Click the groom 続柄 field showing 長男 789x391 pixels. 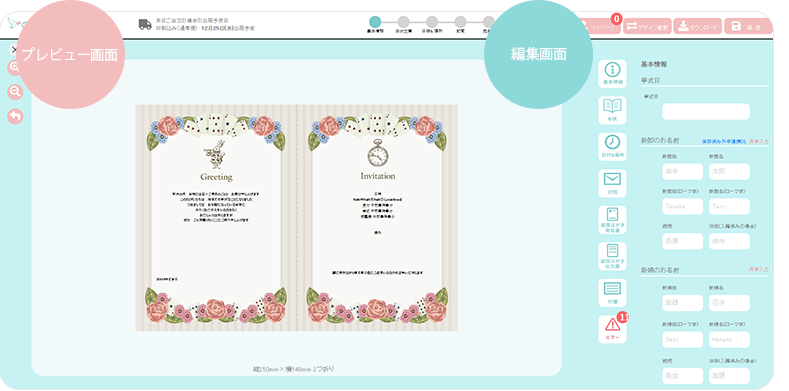point(682,241)
